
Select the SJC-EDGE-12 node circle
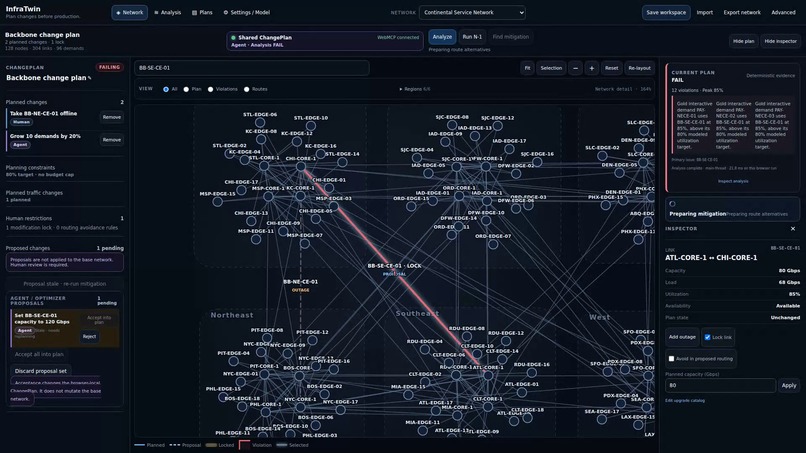click(497, 125)
